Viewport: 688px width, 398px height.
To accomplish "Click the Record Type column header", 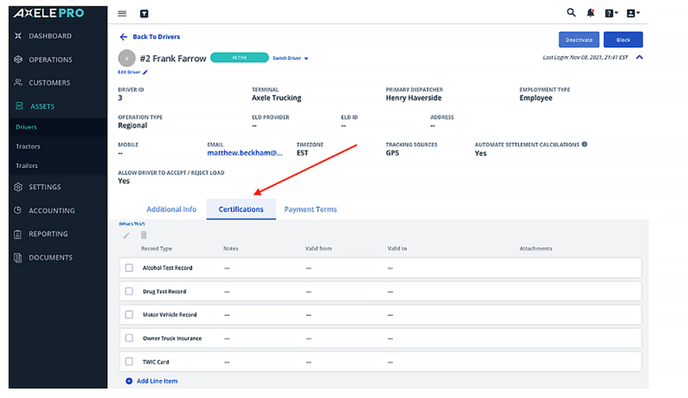I will pos(157,248).
